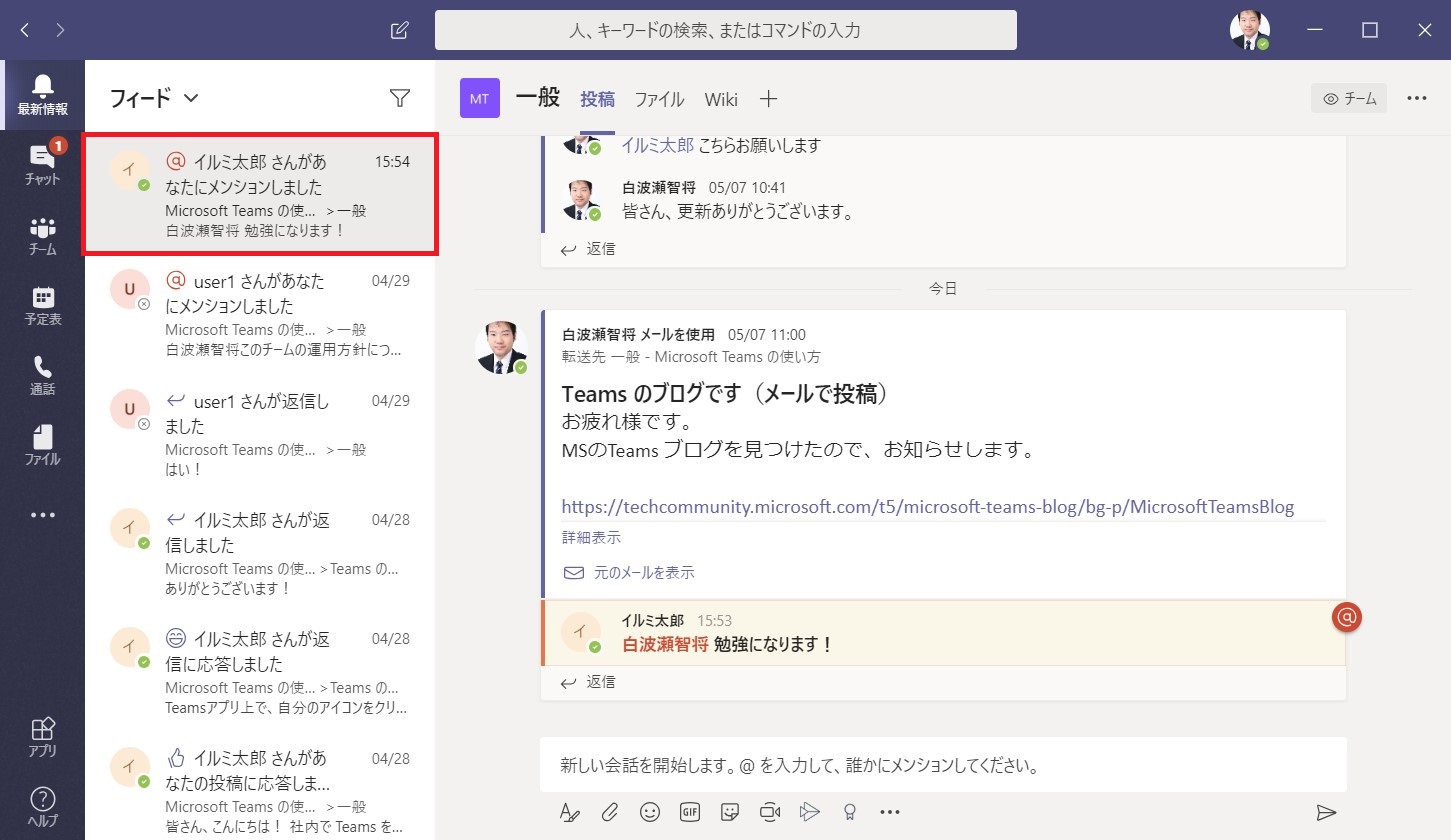Open the イルミ太郎 返信に応答しました feed item
Image resolution: width=1451 pixels, height=840 pixels.
[260, 672]
